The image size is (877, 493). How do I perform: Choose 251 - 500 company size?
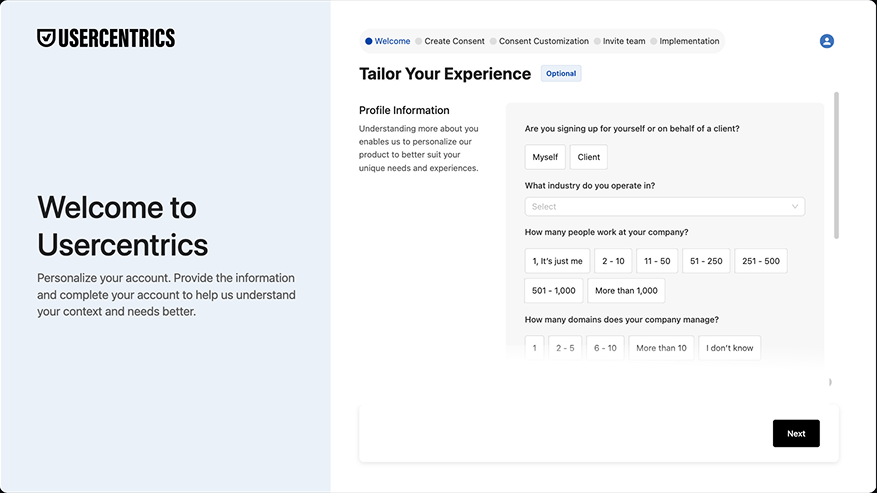[761, 261]
